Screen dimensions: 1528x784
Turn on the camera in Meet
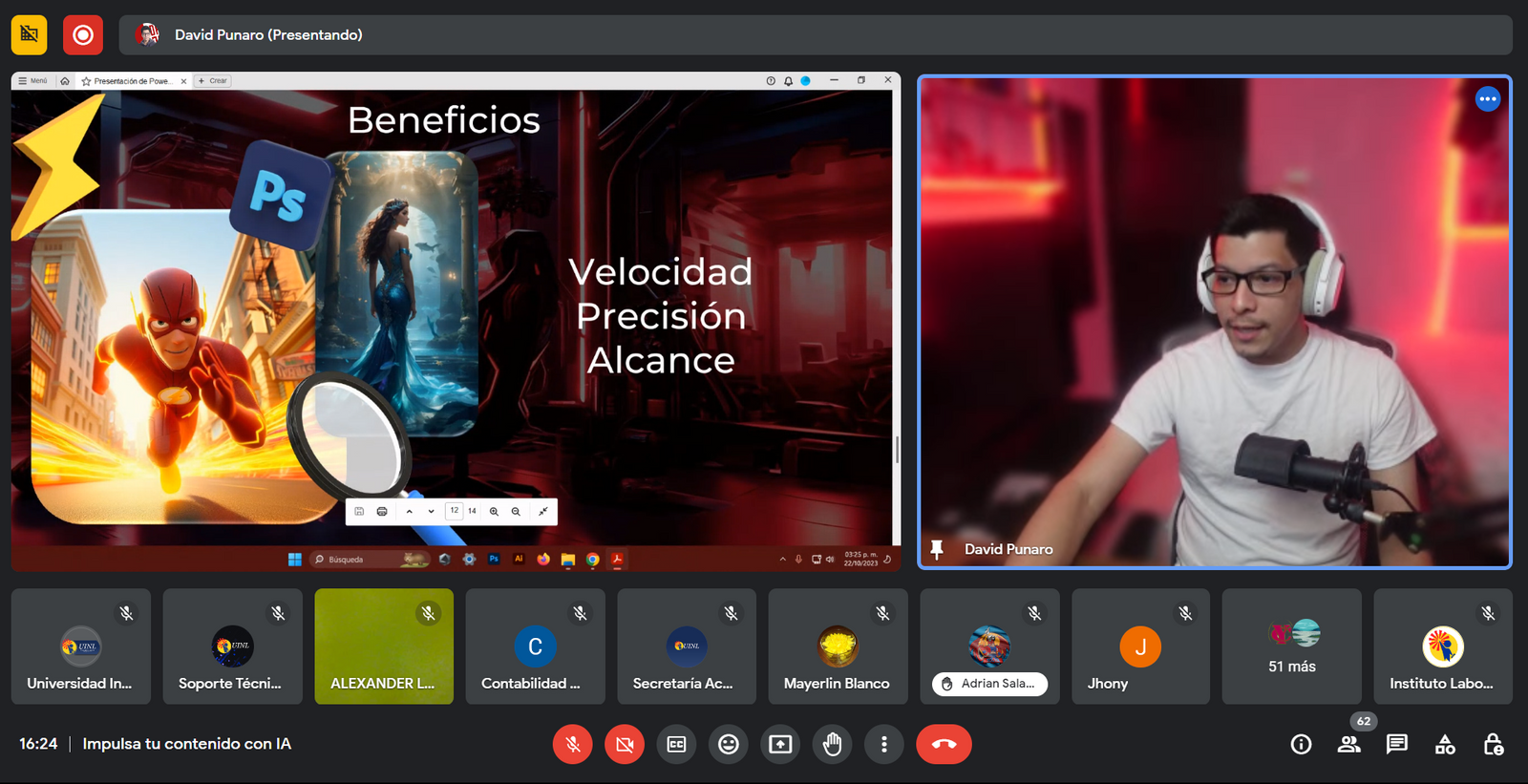[625, 744]
